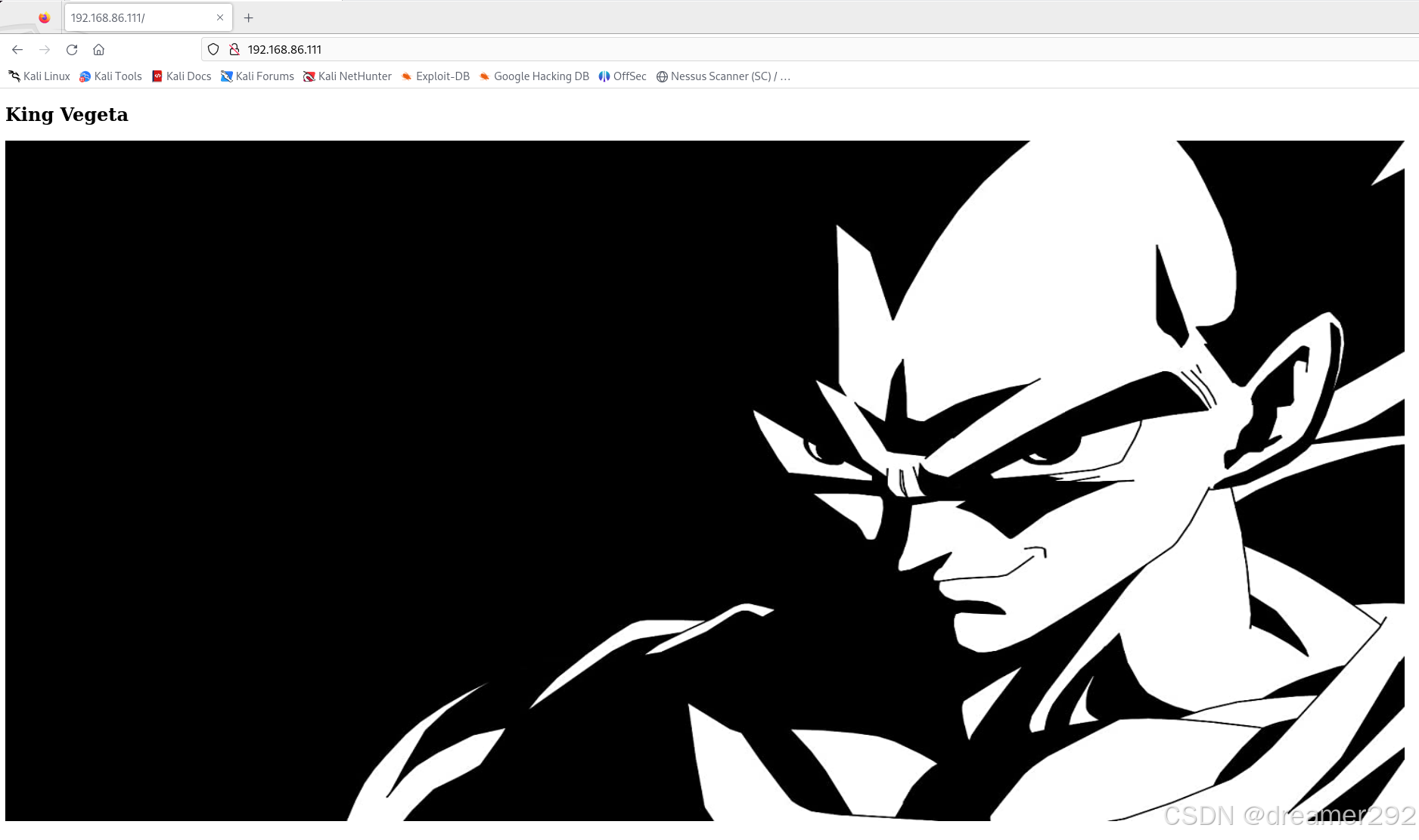Open the Kali Linux bookmark
The height and width of the screenshot is (840, 1419).
39,76
